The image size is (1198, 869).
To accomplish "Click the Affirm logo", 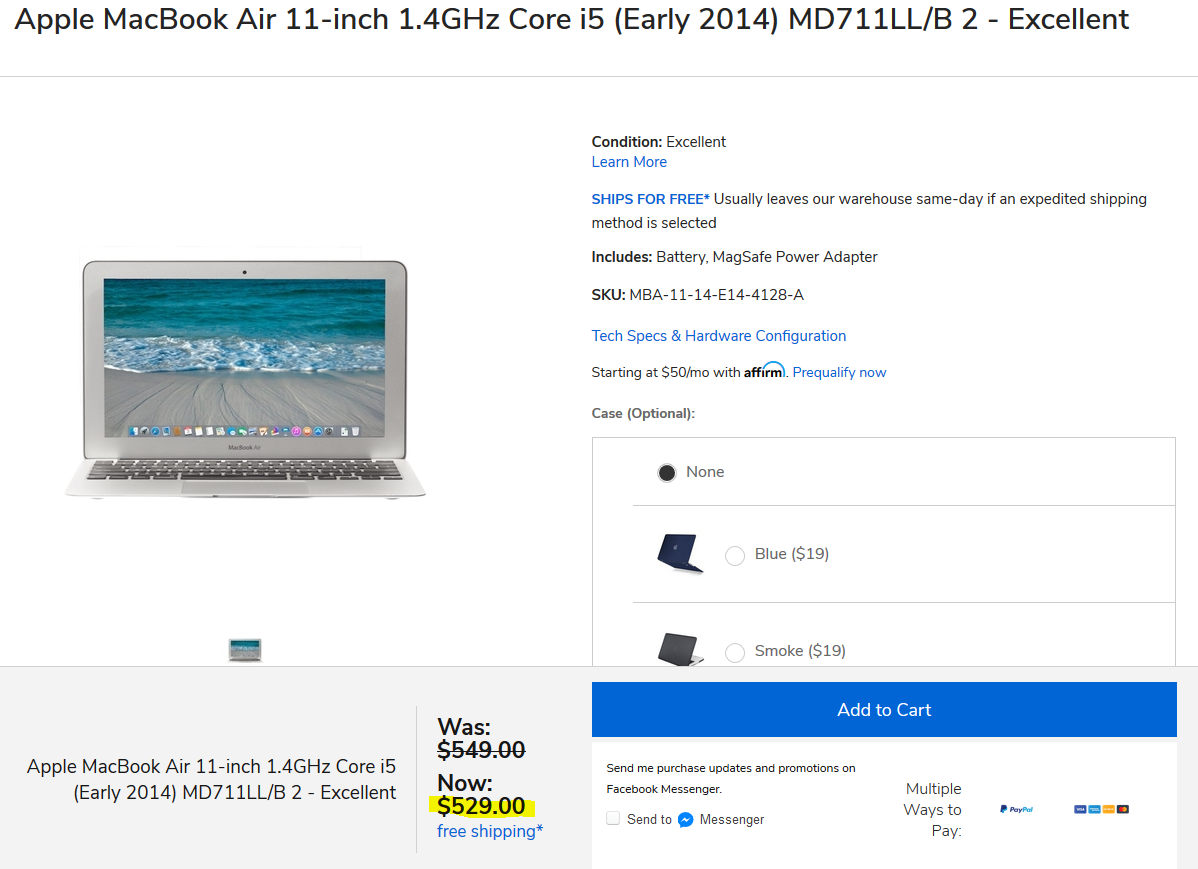I will 765,371.
